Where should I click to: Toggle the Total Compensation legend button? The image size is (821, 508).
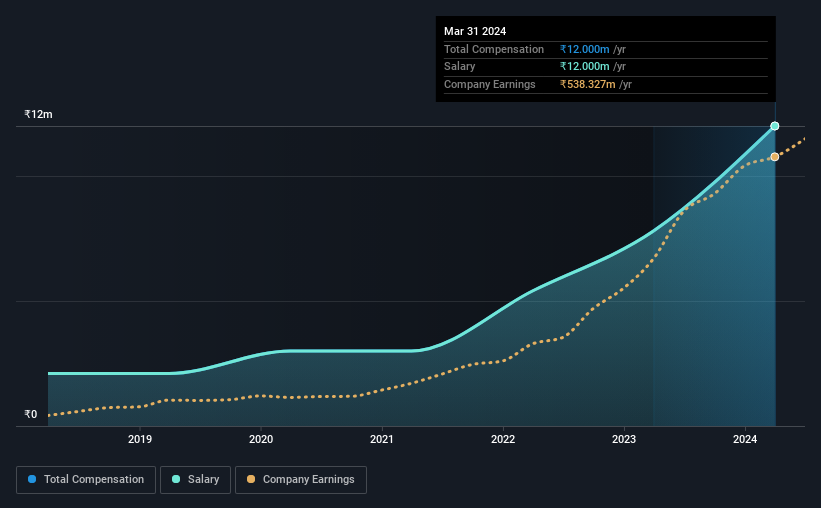[x=86, y=480]
